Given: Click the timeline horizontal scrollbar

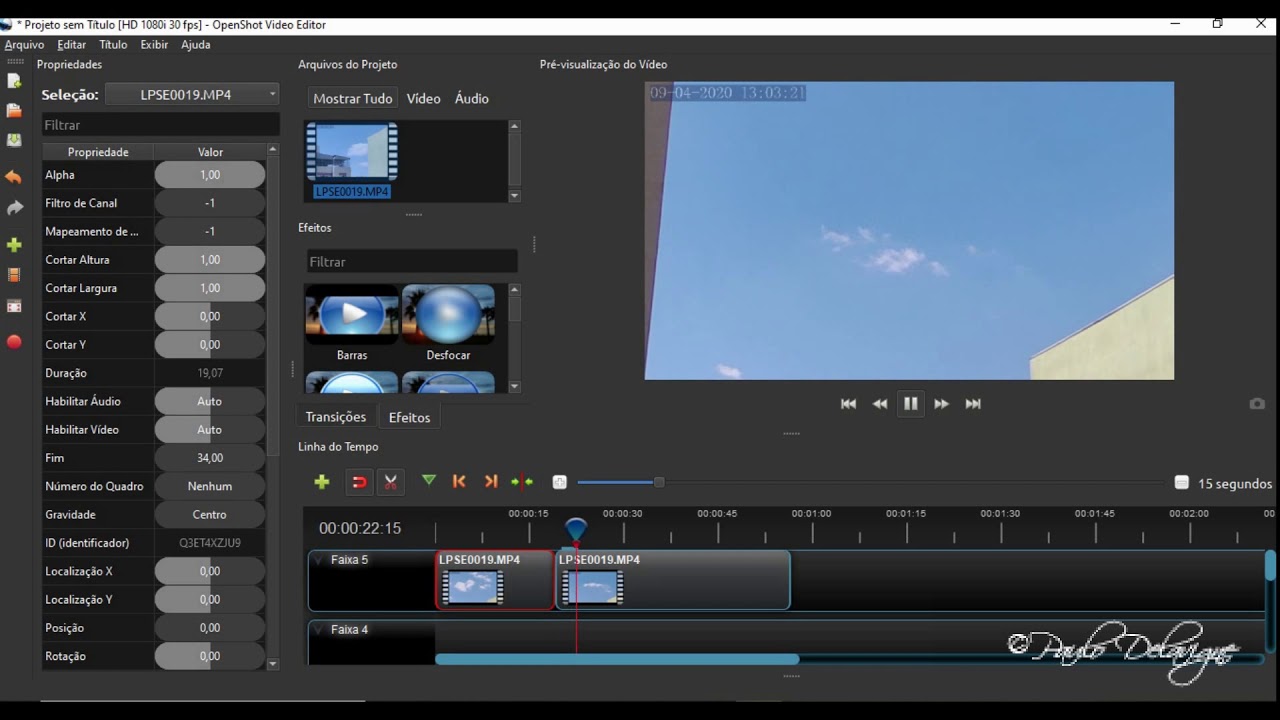Looking at the screenshot, I should [617, 659].
